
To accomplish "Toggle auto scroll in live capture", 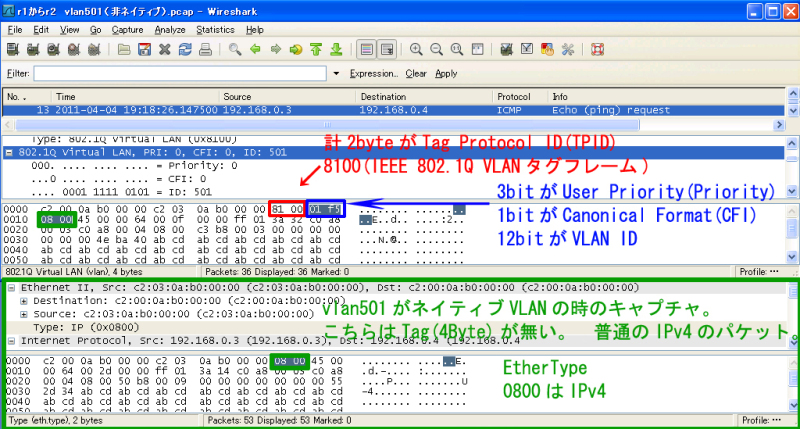I will click(387, 49).
